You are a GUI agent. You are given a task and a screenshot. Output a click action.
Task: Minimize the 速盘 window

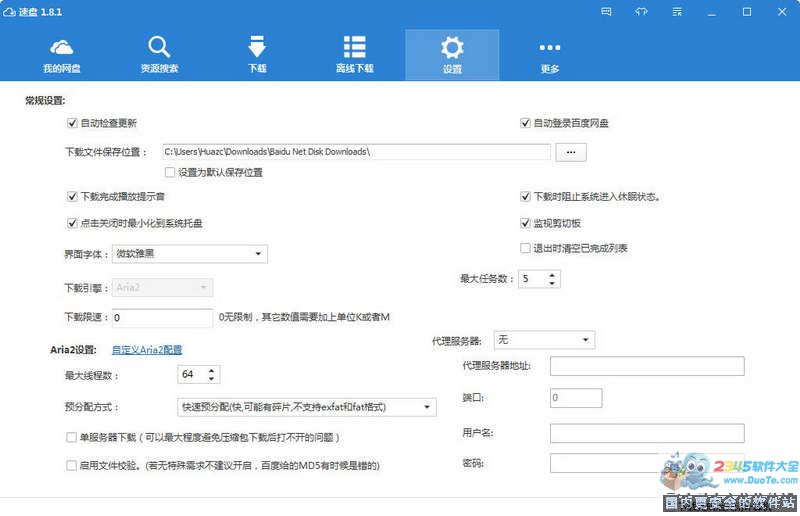click(712, 12)
